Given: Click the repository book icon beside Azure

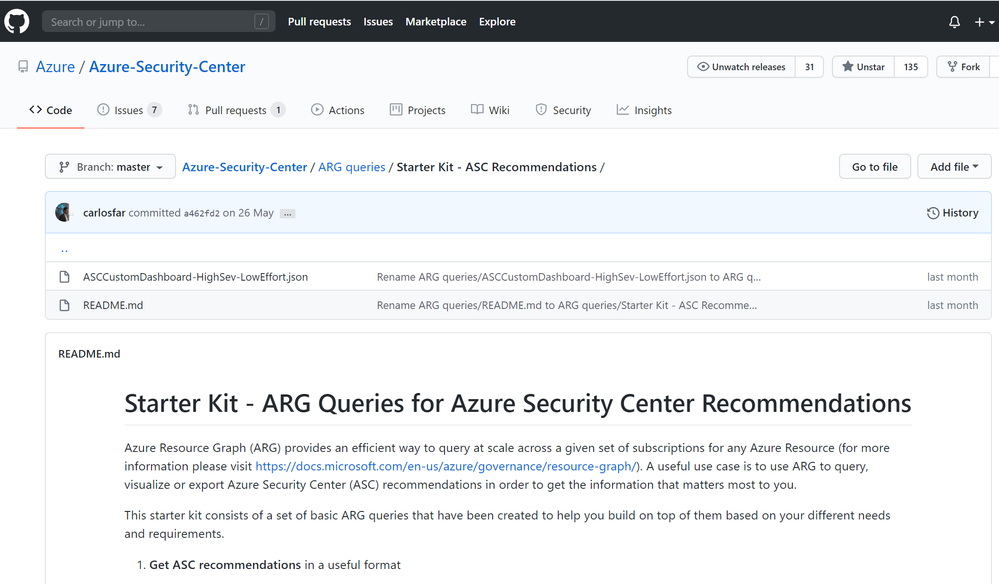Looking at the screenshot, I should [23, 67].
